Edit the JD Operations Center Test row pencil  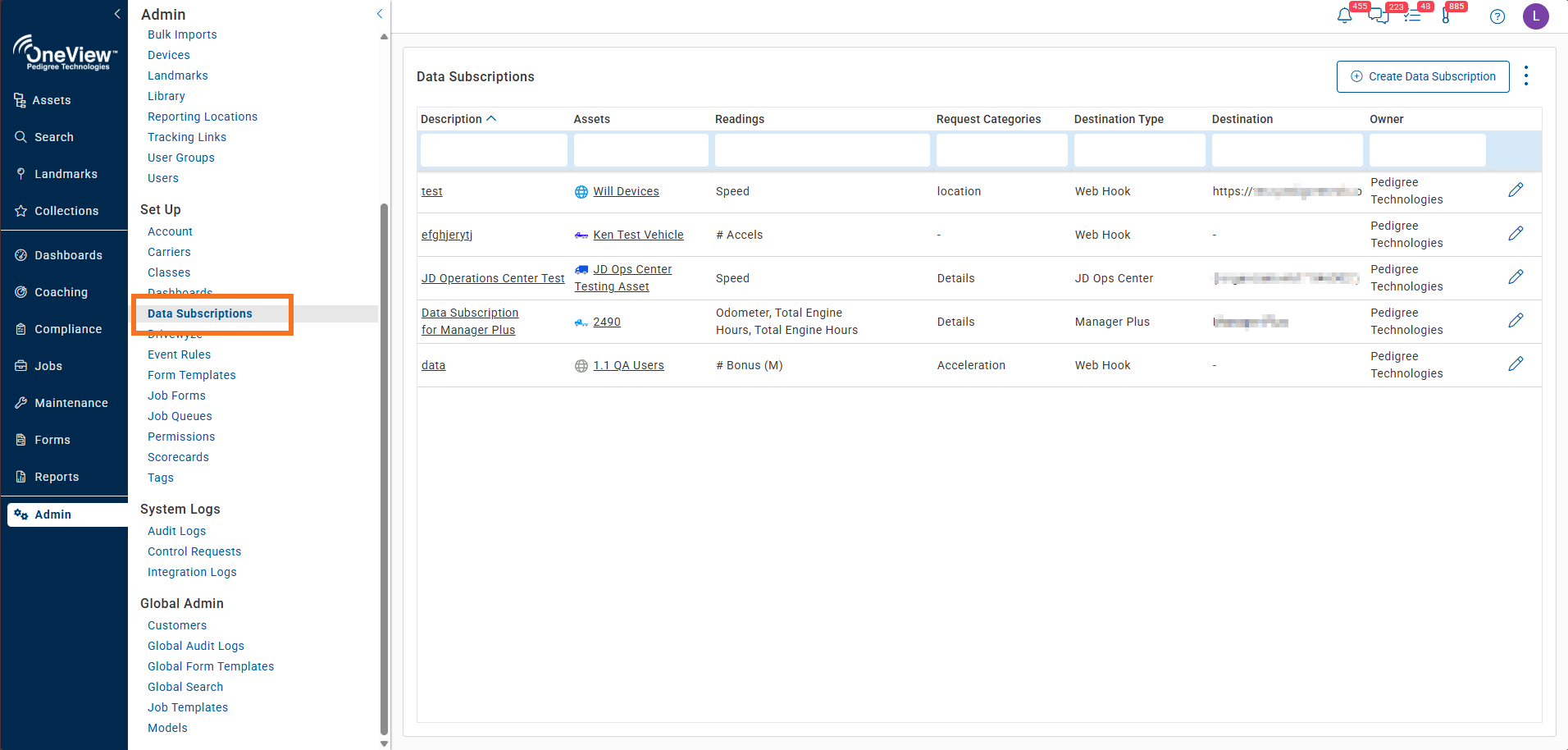(x=1516, y=277)
